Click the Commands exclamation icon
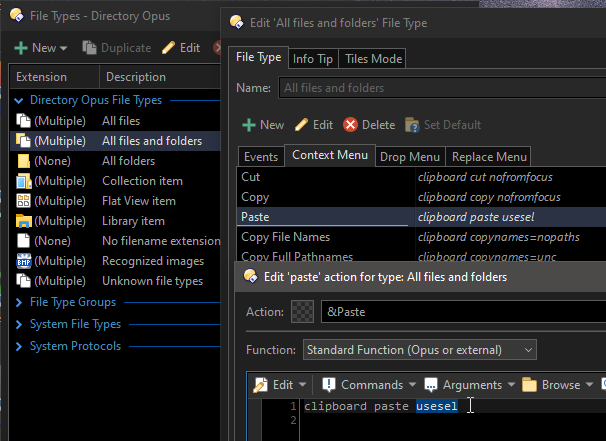The image size is (606, 441). 329,385
